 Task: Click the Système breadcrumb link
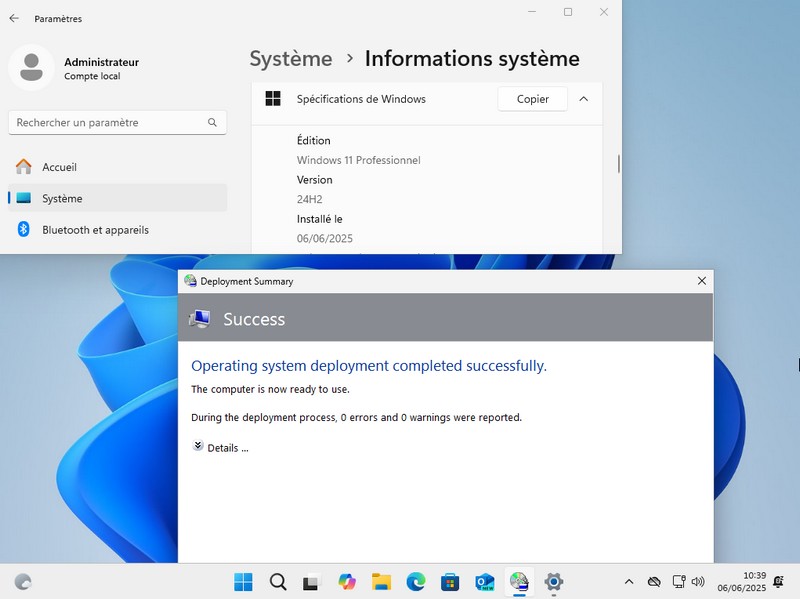pyautogui.click(x=291, y=59)
